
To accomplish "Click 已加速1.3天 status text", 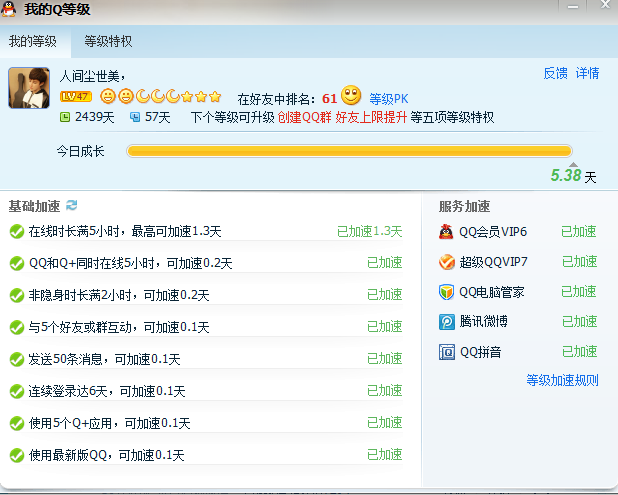I will click(370, 231).
